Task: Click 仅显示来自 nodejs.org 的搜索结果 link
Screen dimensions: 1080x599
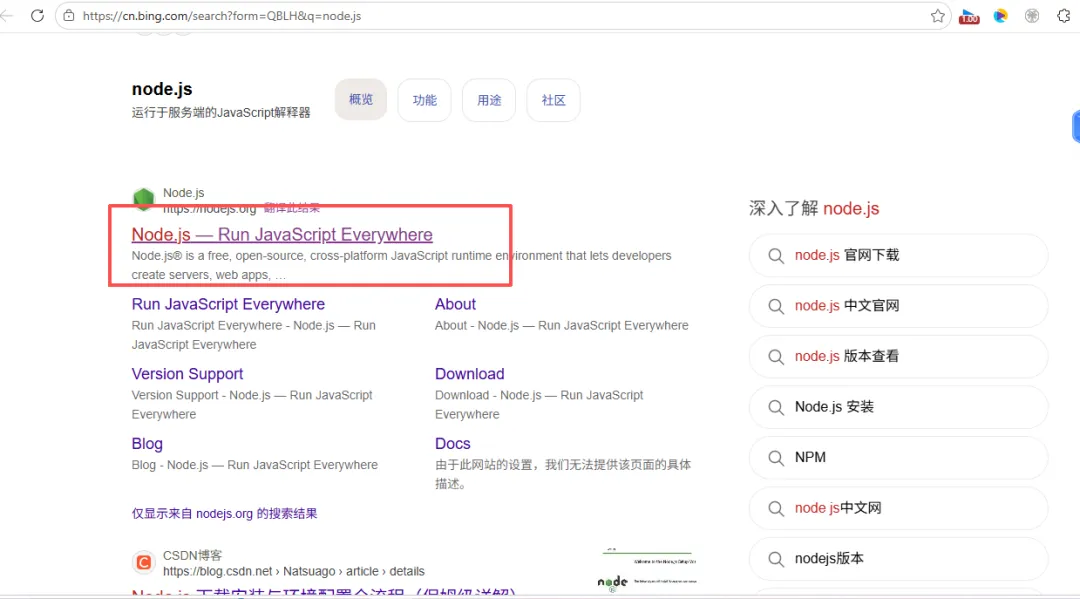Action: coord(225,514)
